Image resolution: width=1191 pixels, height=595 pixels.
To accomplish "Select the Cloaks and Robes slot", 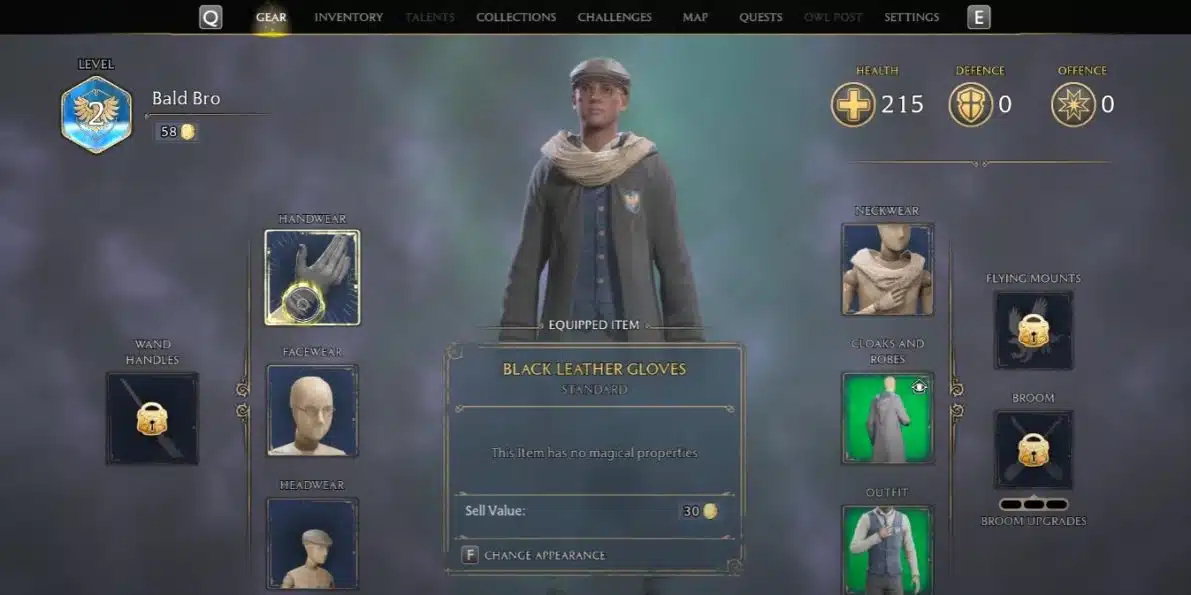I will click(x=888, y=418).
